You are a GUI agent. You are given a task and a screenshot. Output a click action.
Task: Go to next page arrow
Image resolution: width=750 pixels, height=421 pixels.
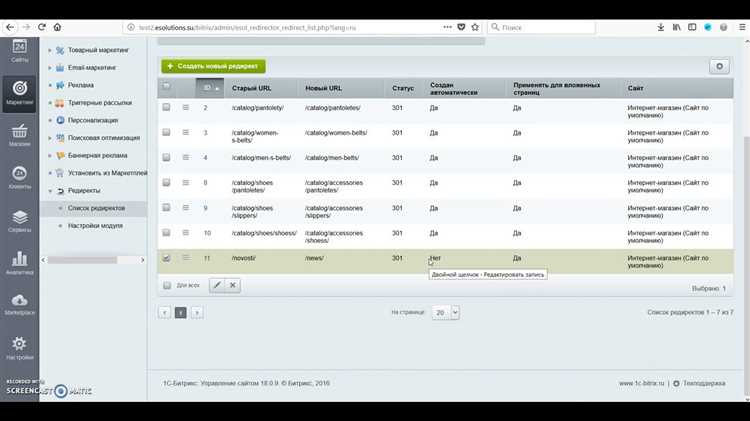[197, 312]
